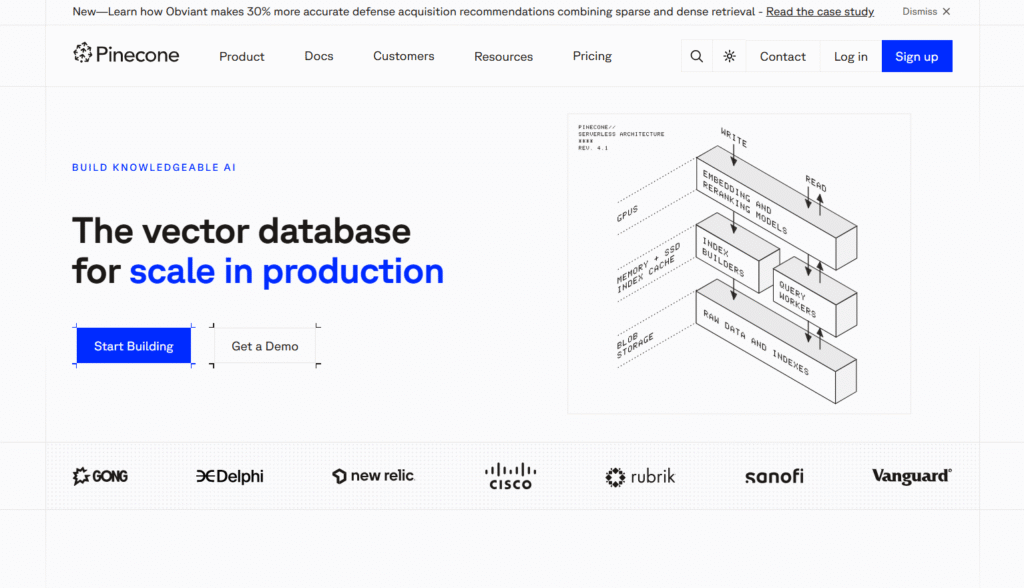Screen dimensions: 1024x588
Task: Click the Start Building button
Action: pyautogui.click(x=134, y=346)
